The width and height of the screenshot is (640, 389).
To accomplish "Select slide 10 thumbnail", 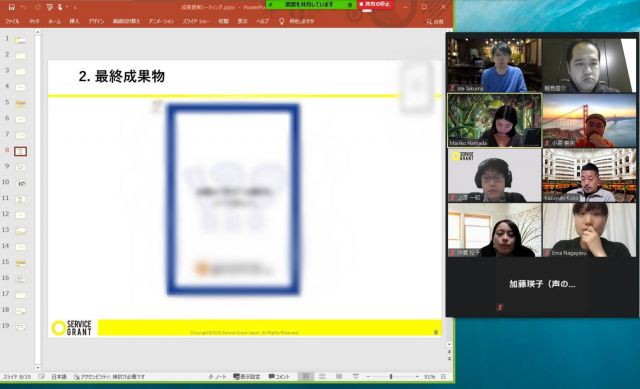I will coord(20,183).
